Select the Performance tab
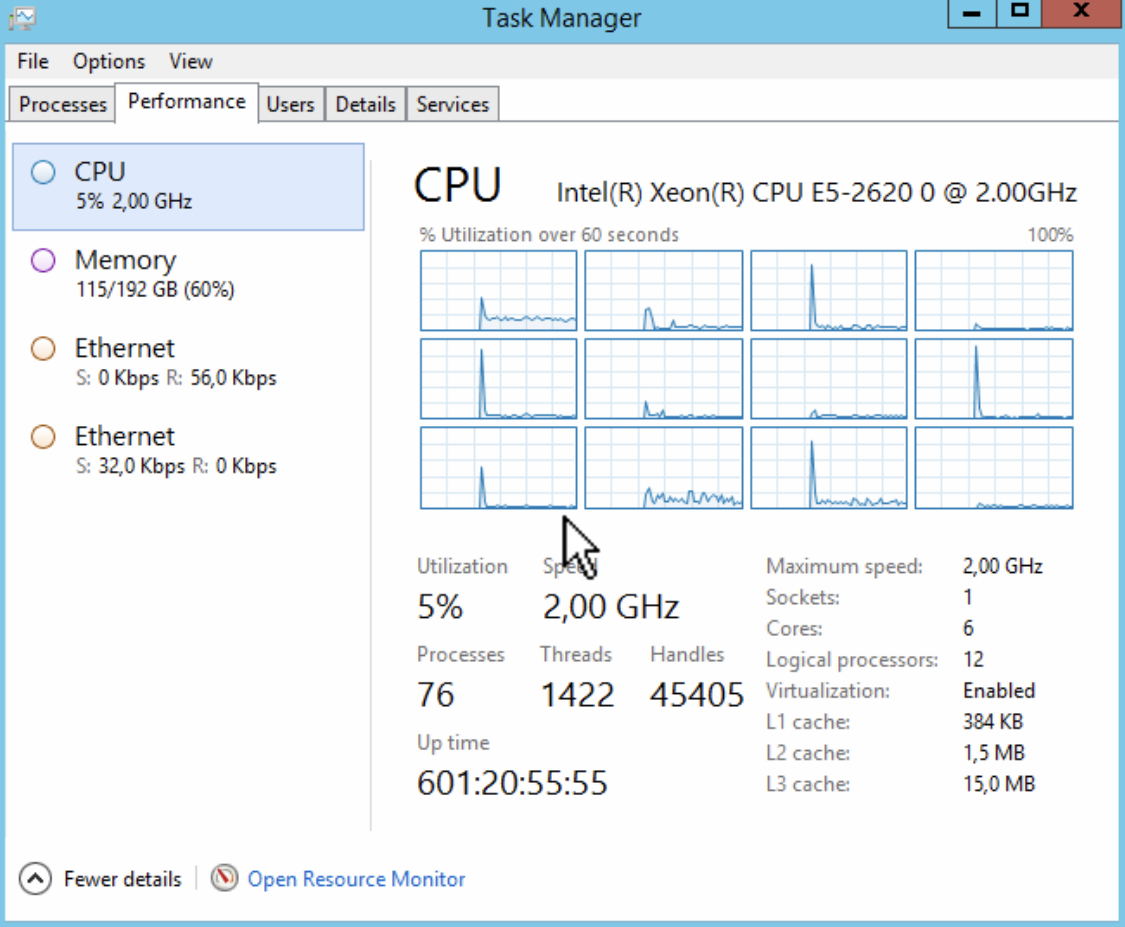This screenshot has width=1125, height=927. click(x=187, y=102)
